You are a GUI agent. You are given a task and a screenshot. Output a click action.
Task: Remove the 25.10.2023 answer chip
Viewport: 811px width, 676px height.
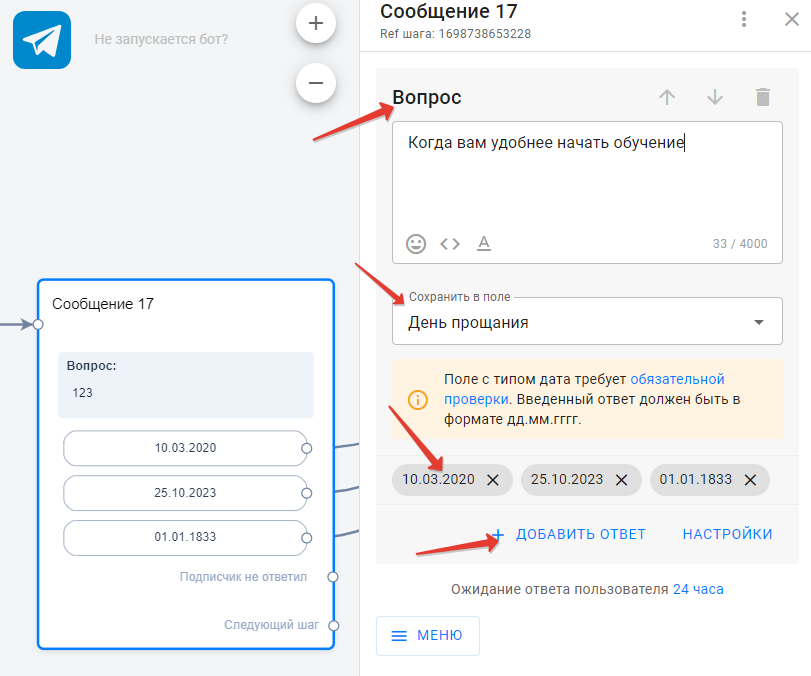coord(621,480)
